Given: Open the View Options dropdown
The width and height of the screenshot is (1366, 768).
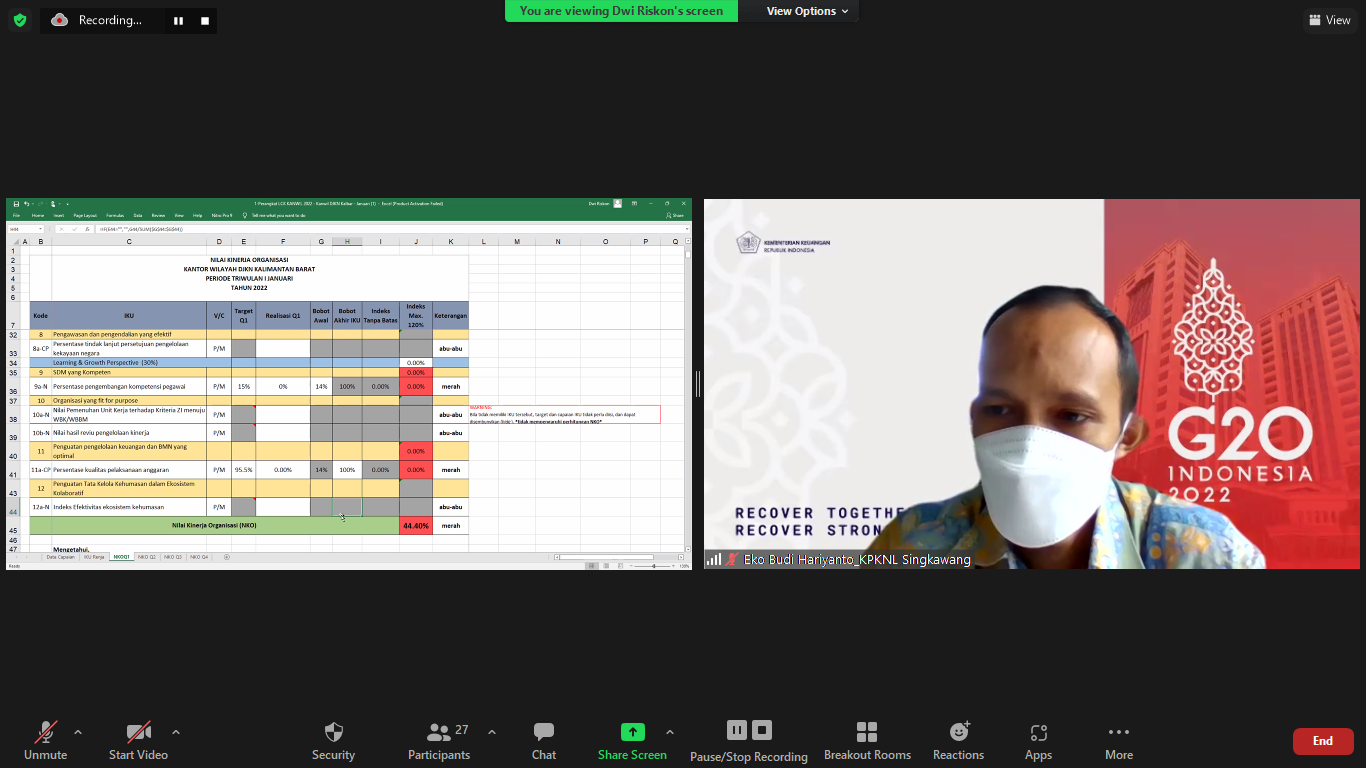Looking at the screenshot, I should click(x=807, y=11).
